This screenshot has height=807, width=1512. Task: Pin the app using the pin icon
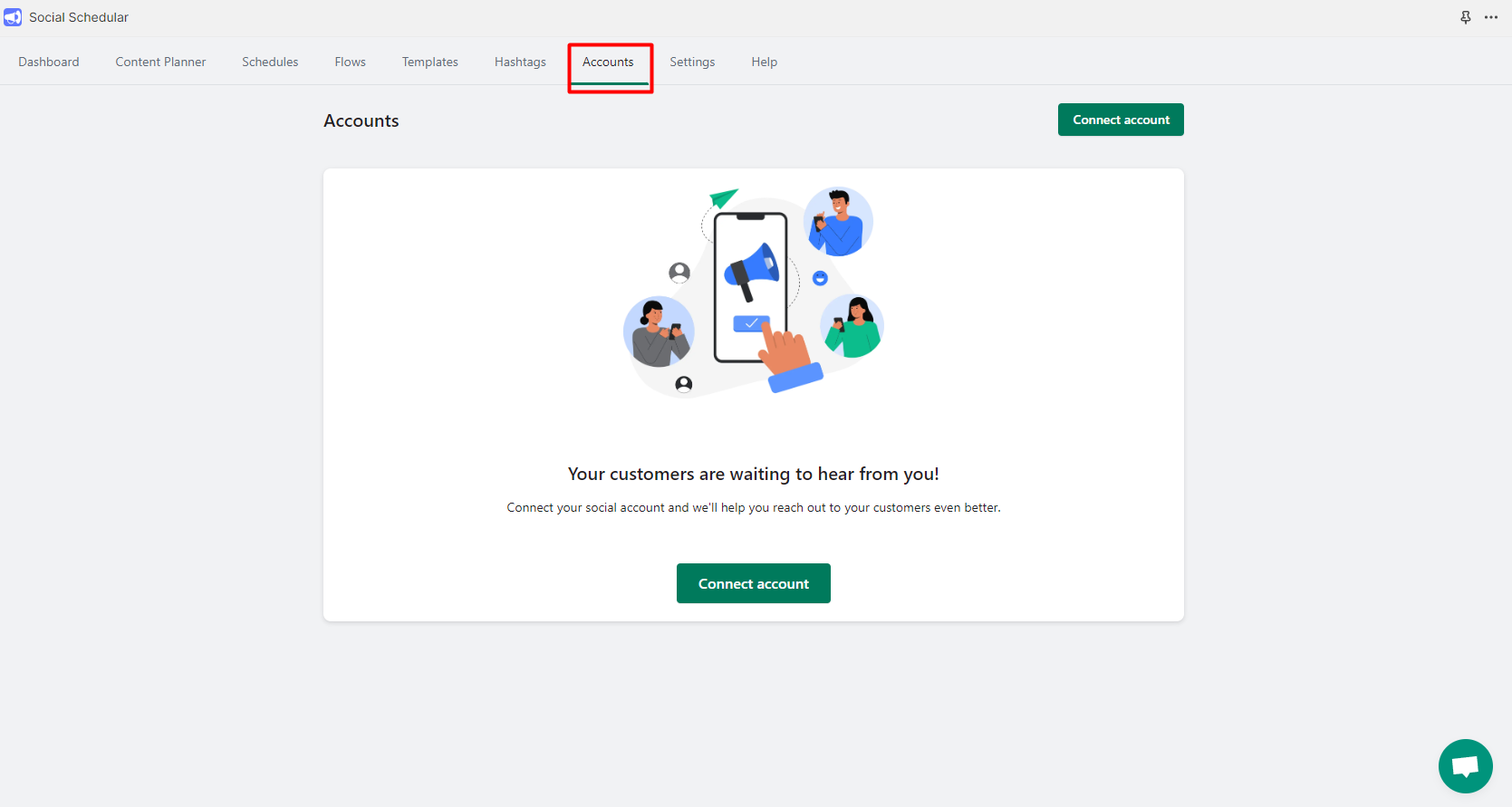(1465, 17)
